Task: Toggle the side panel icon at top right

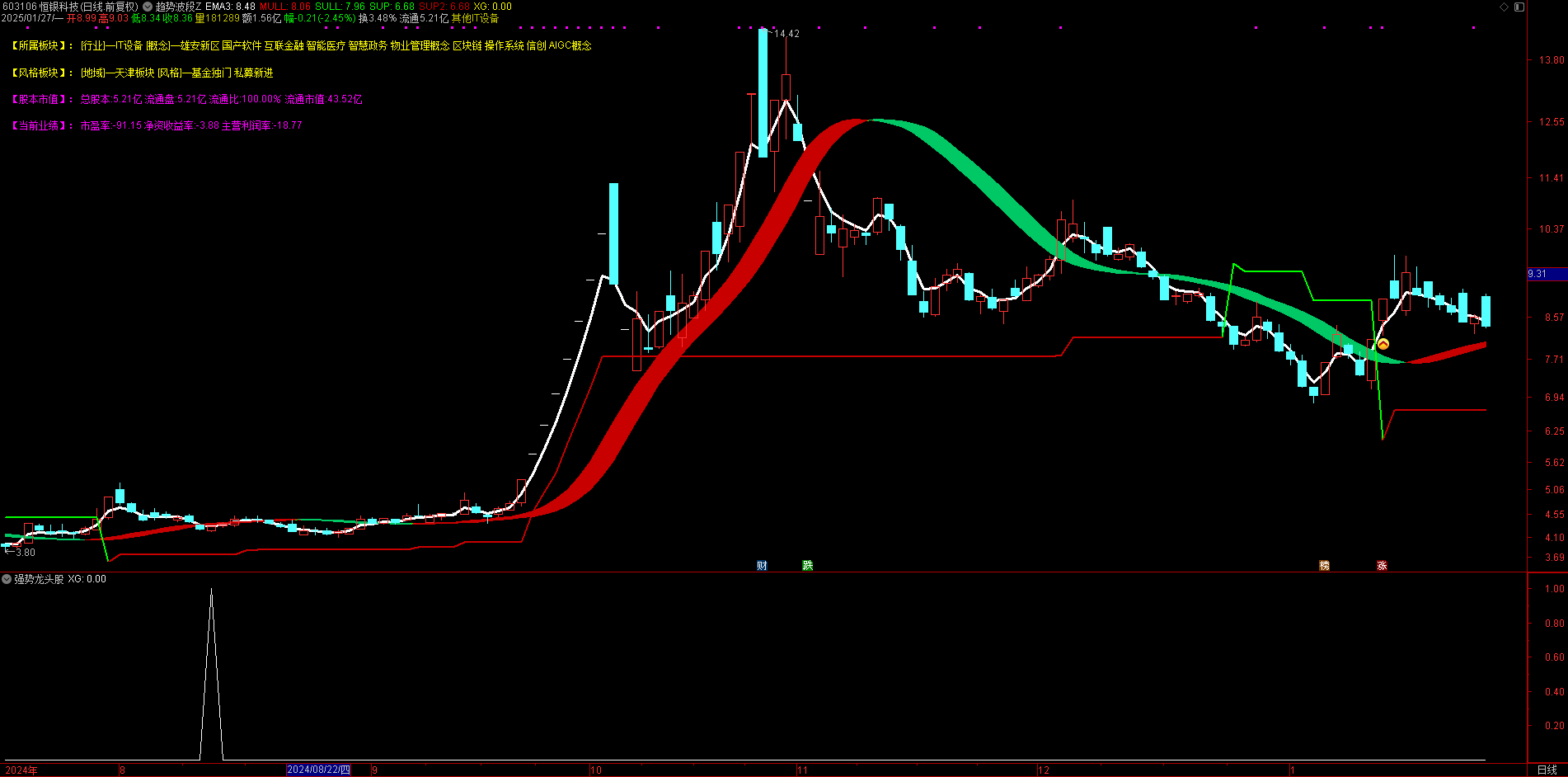Action: click(1519, 7)
